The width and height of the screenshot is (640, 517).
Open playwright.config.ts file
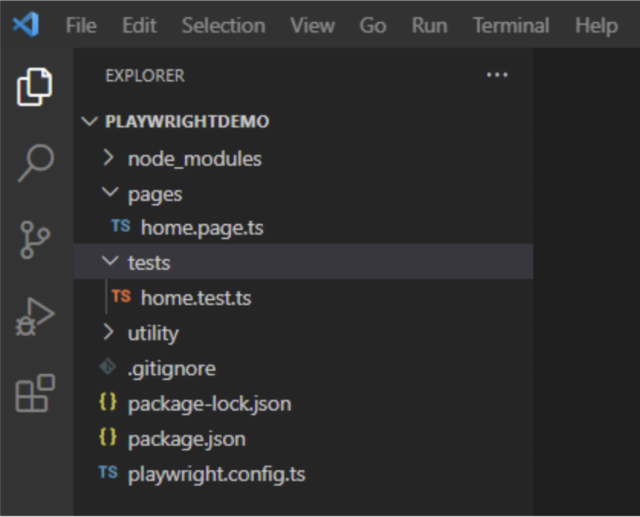click(x=214, y=473)
